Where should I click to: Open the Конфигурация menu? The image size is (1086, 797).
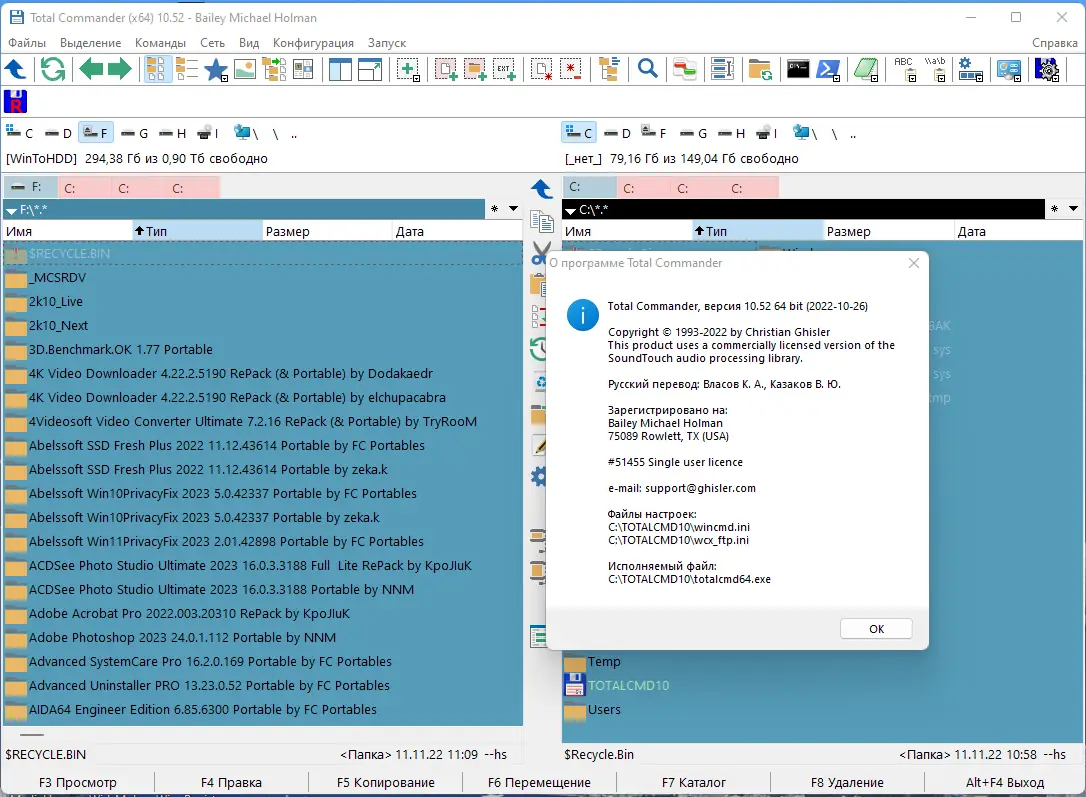point(313,42)
